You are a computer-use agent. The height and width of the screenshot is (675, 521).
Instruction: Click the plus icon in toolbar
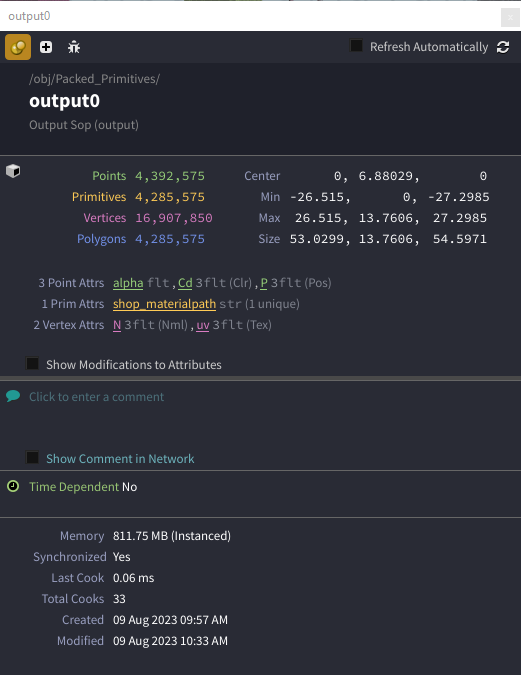point(46,47)
